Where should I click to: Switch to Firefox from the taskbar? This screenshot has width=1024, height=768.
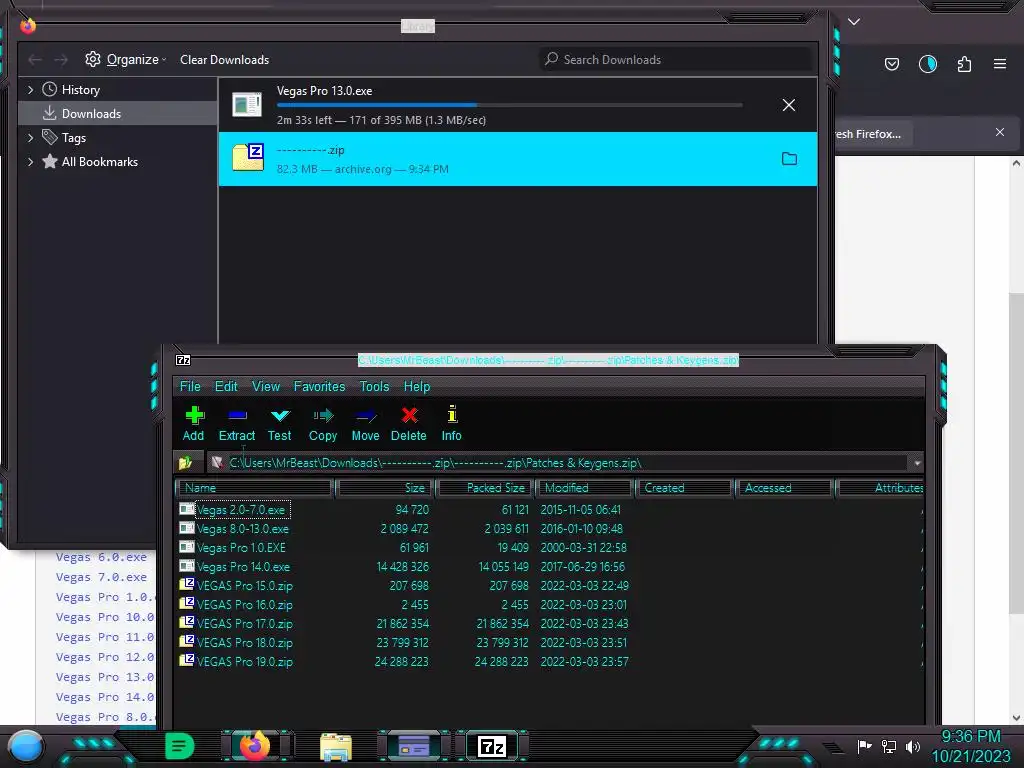[x=255, y=746]
